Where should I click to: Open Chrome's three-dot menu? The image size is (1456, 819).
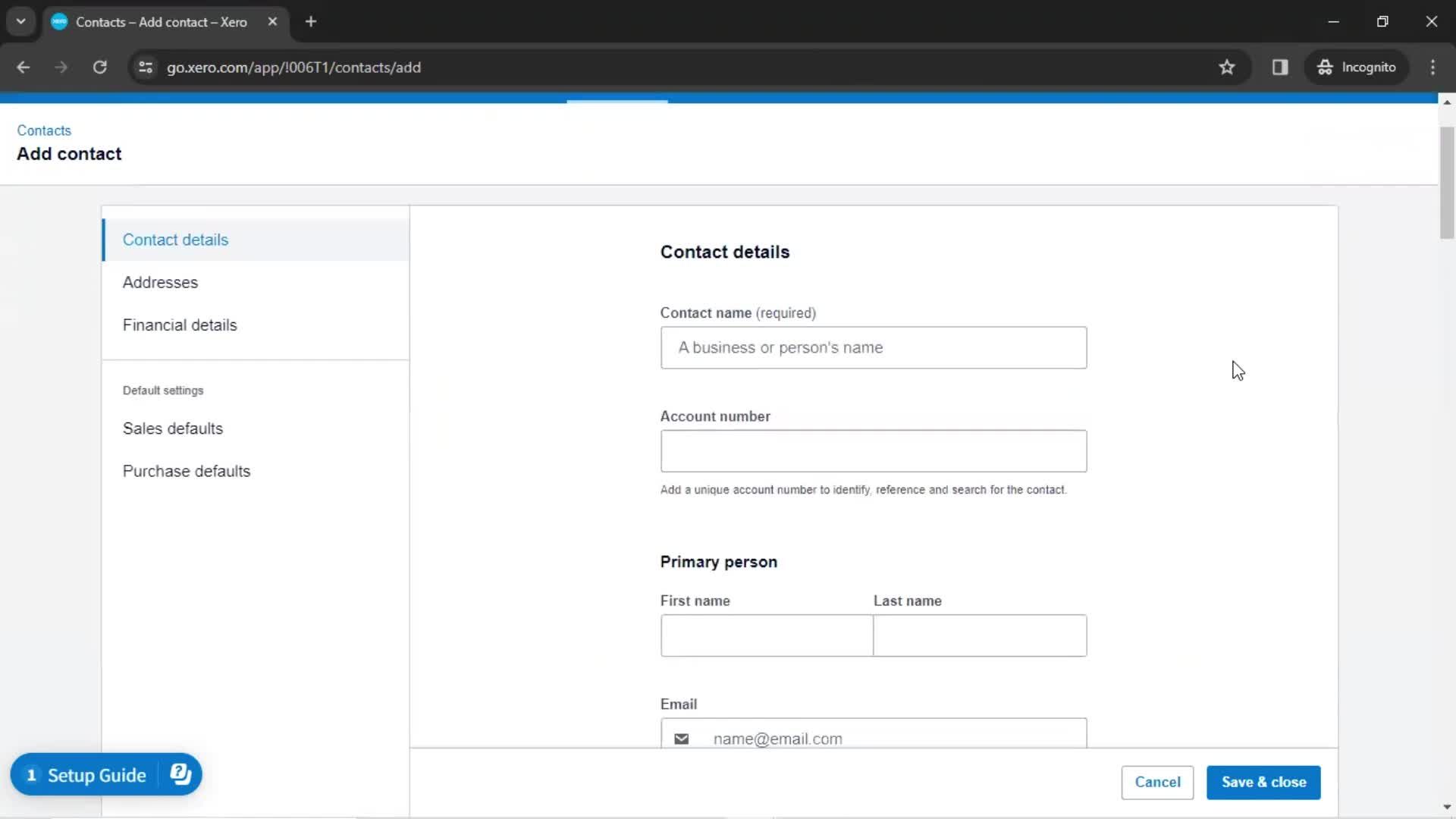pyautogui.click(x=1432, y=67)
